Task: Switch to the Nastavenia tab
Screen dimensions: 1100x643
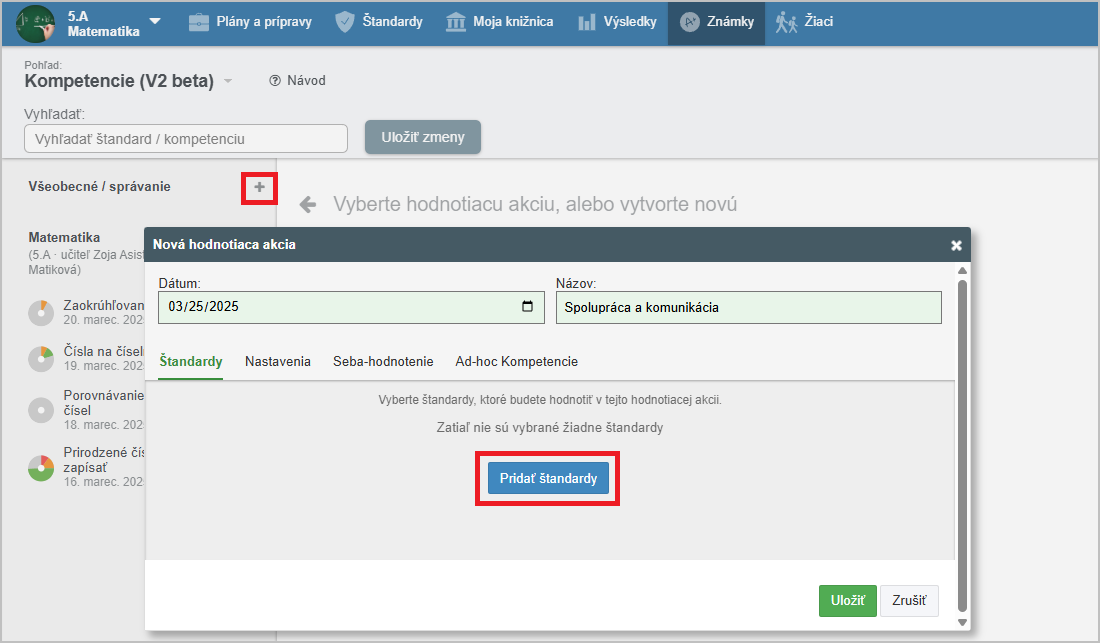Action: tap(278, 361)
